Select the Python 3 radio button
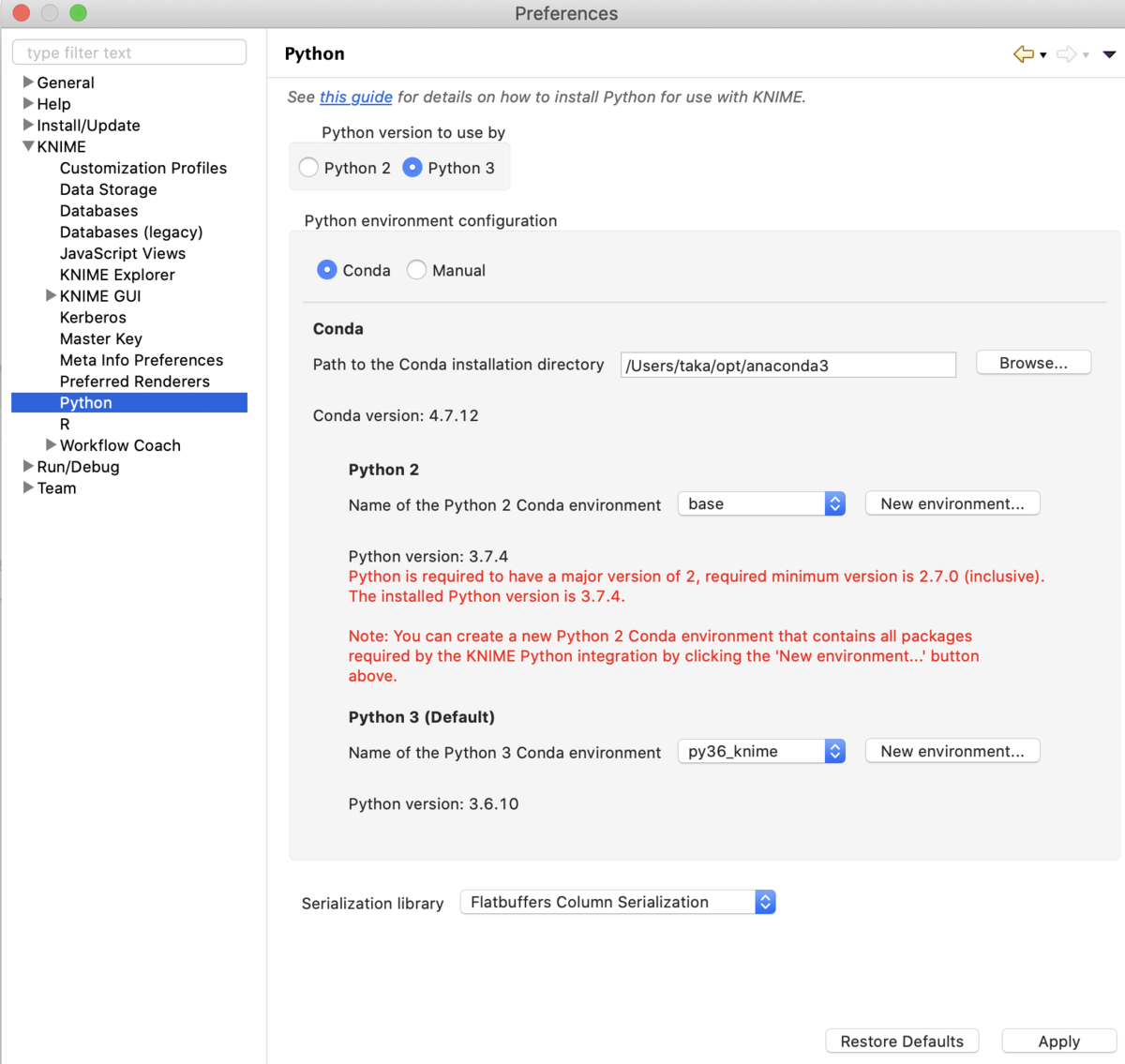Image resolution: width=1125 pixels, height=1064 pixels. pyautogui.click(x=412, y=168)
